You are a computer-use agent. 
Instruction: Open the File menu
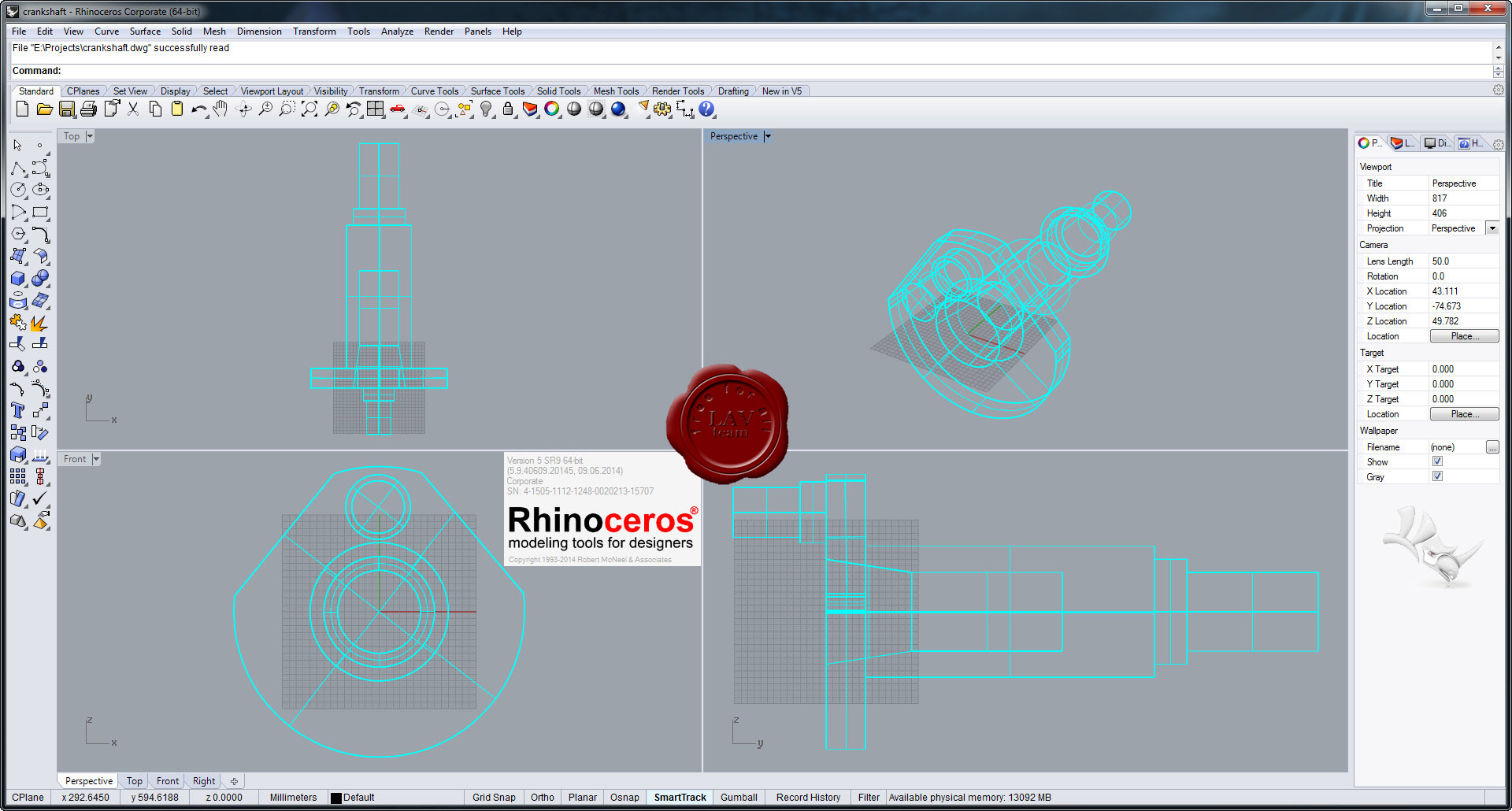(19, 31)
